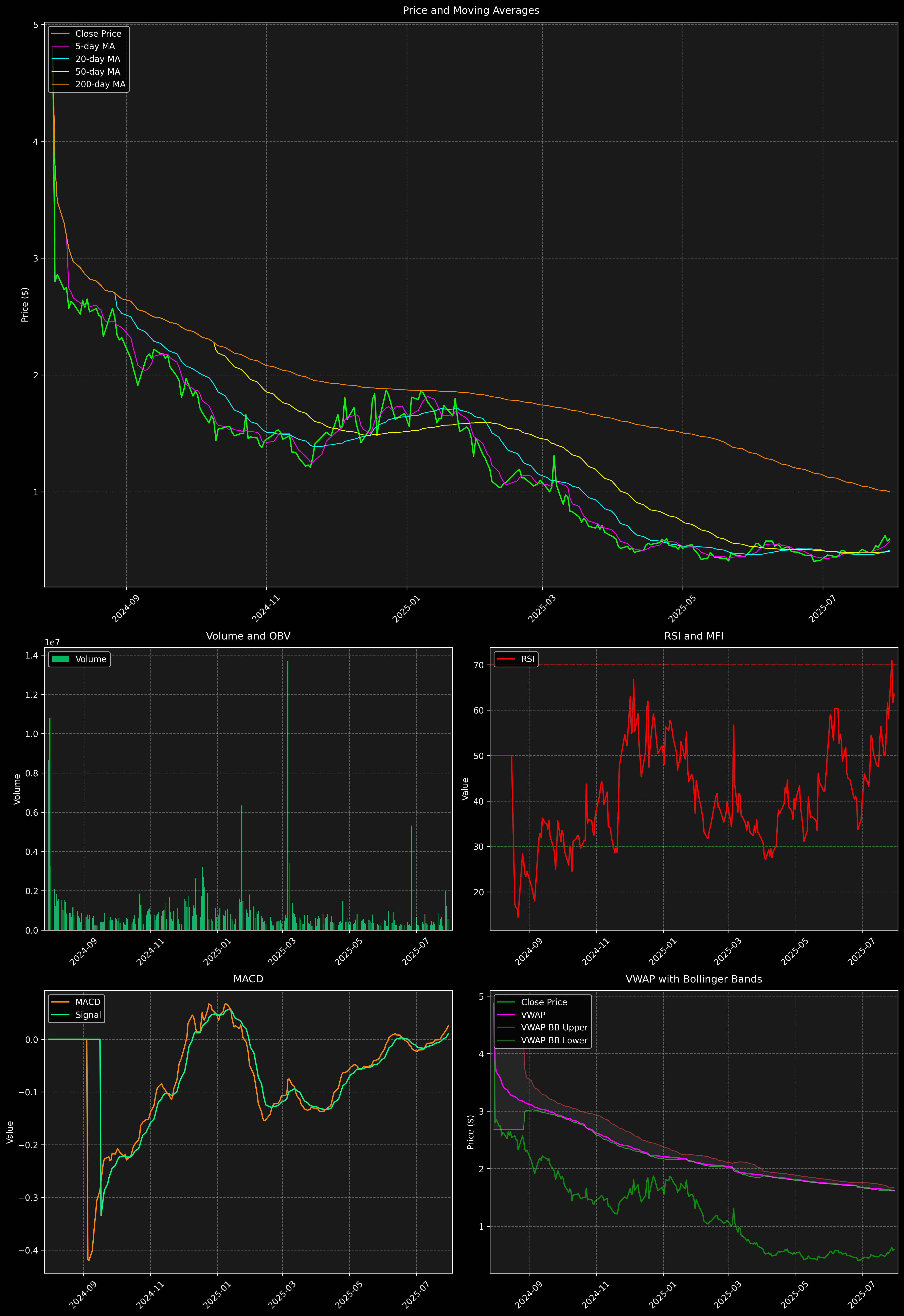Click the 'Price ($)' axis label of VWAP chart
The image size is (904, 1316).
click(471, 1132)
